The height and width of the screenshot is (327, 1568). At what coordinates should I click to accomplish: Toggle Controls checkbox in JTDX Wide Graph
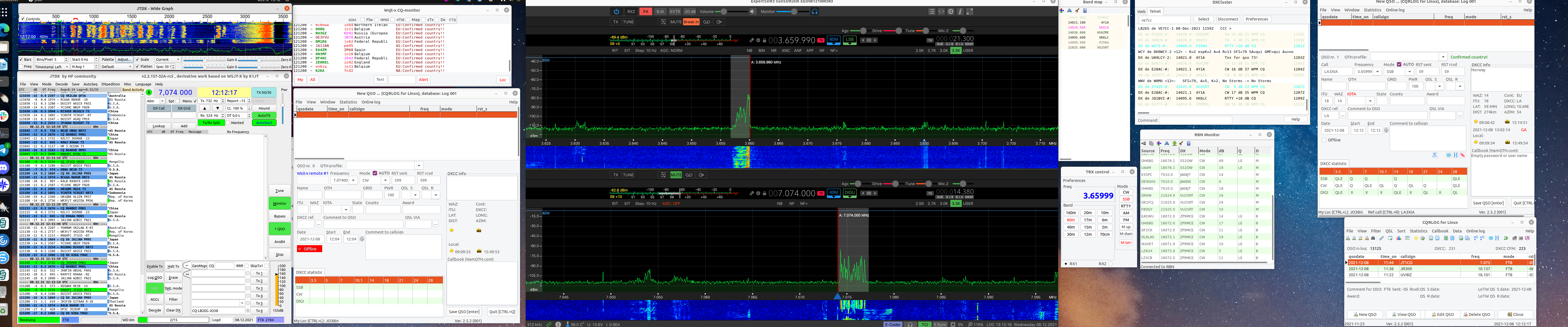coord(22,19)
